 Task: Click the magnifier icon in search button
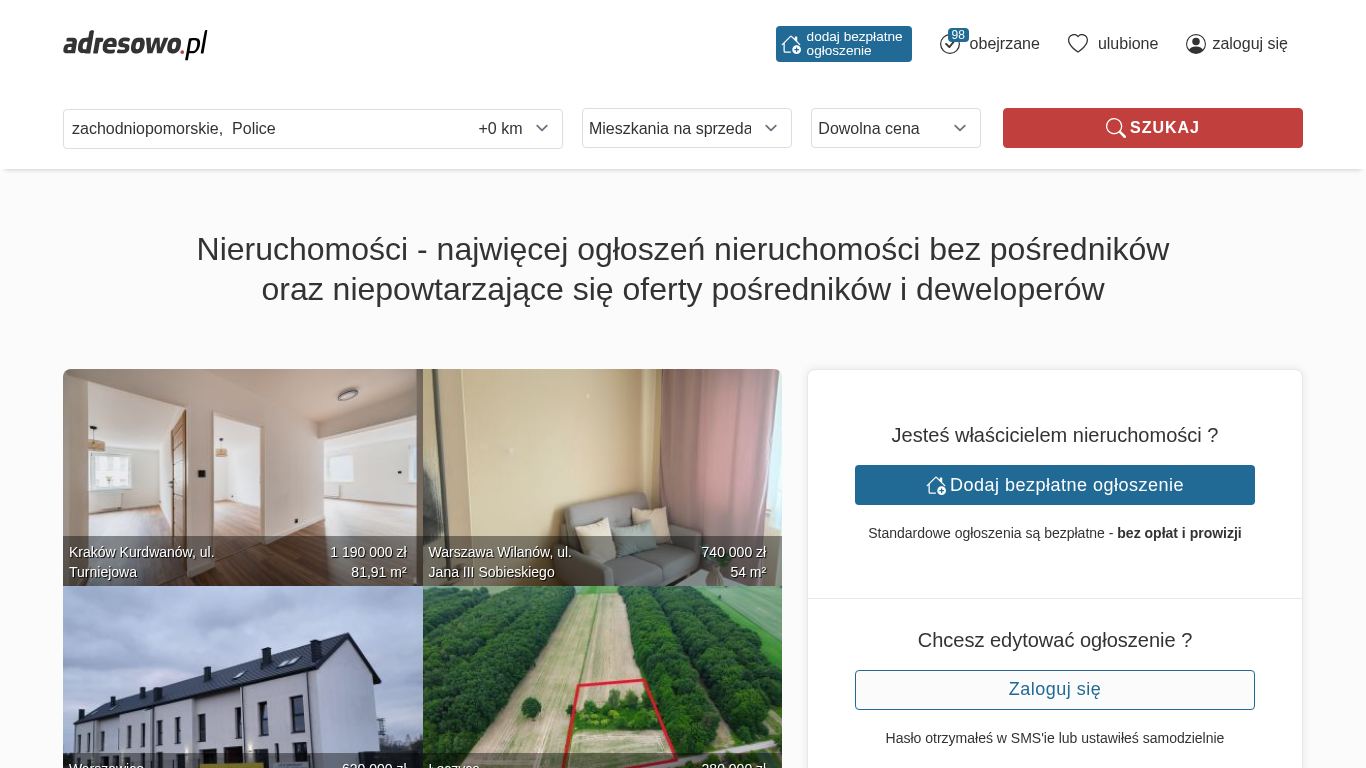1115,128
